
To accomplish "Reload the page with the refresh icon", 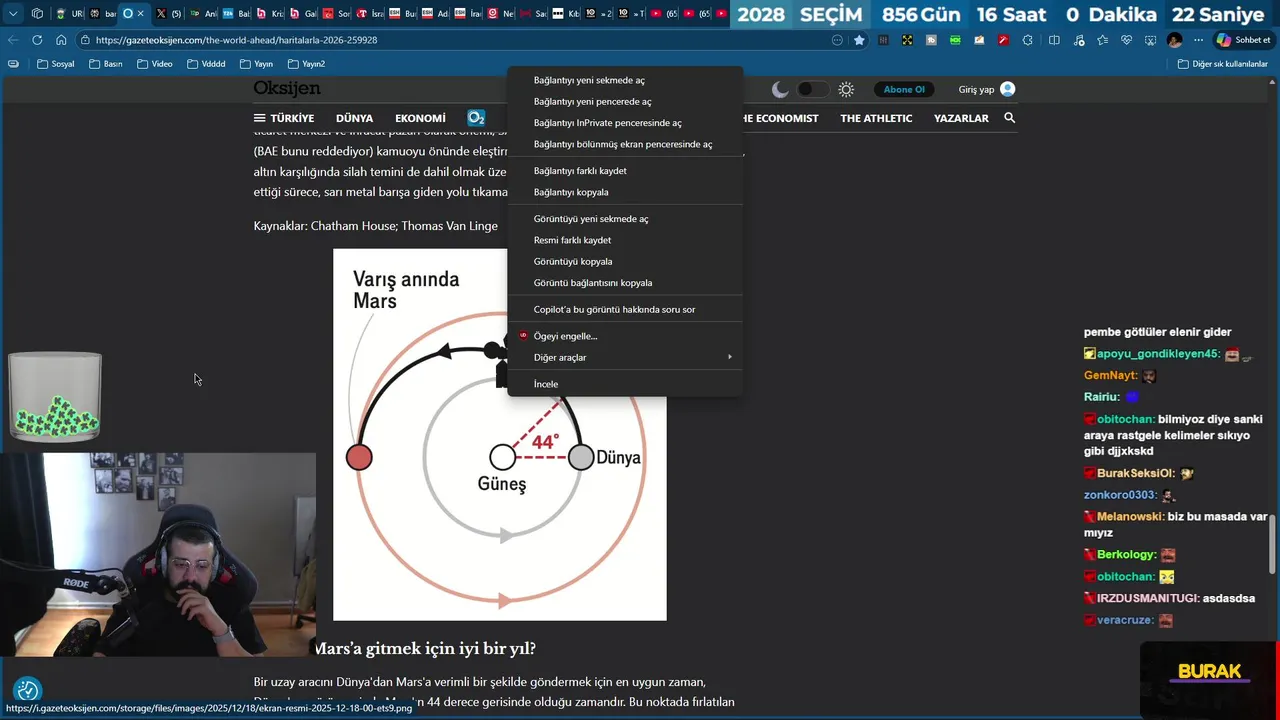I will (x=37, y=40).
